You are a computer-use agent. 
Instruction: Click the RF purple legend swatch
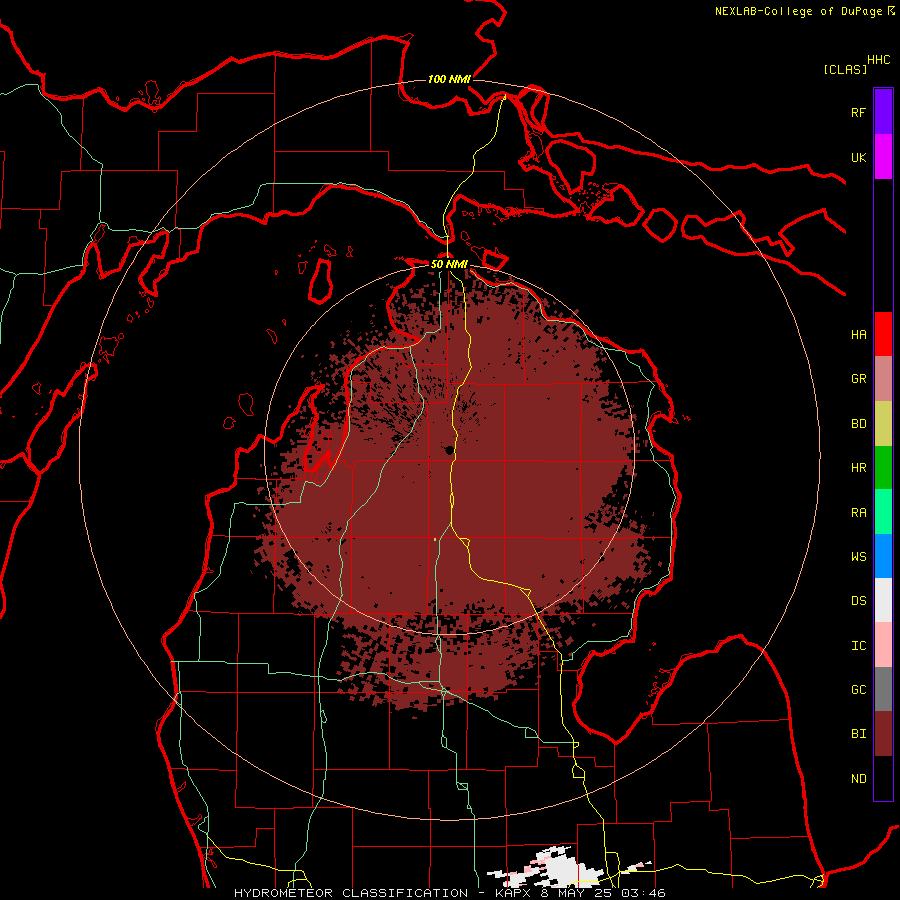(883, 112)
